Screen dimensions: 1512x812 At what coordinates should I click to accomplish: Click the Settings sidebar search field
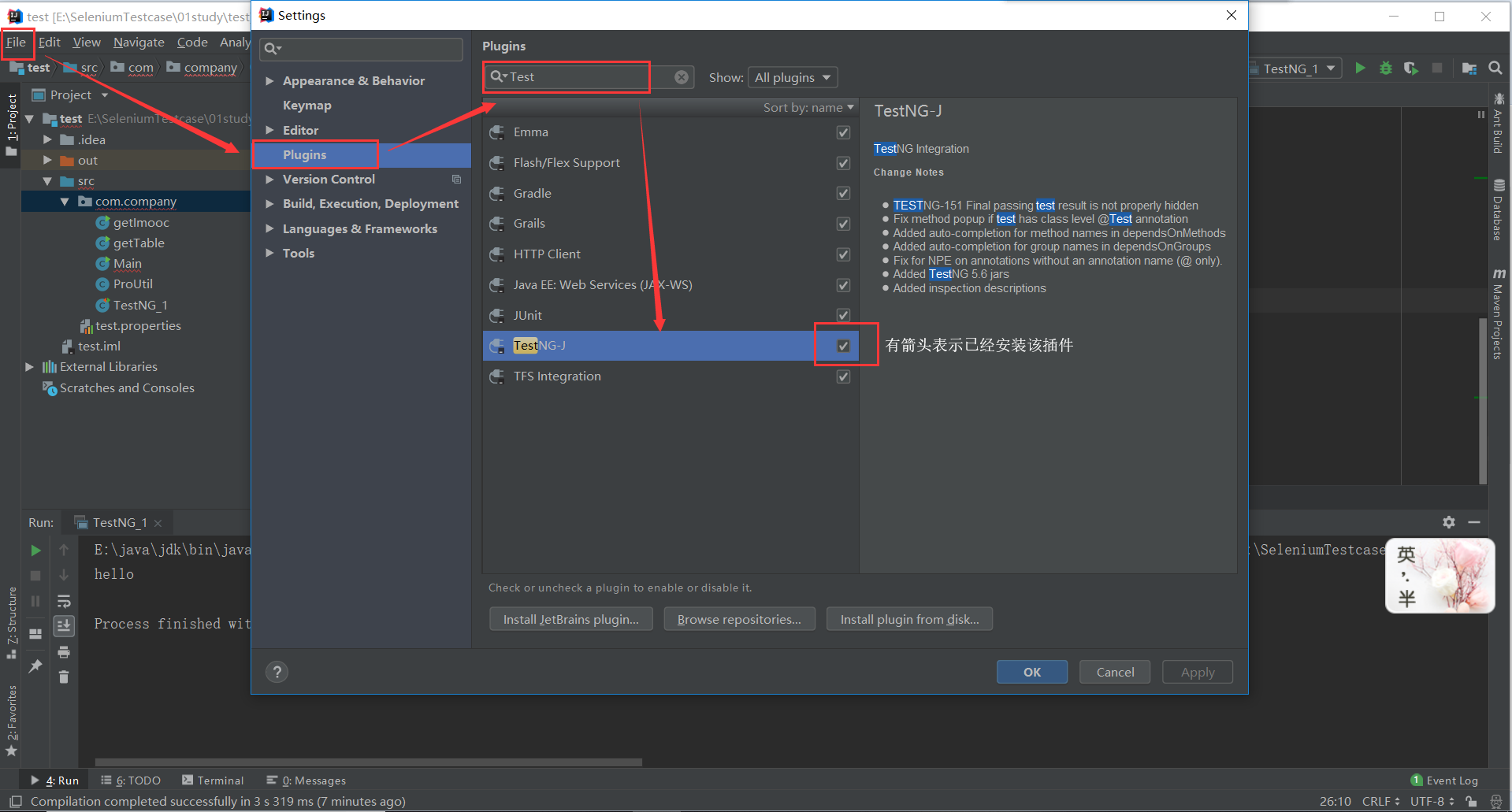click(x=361, y=49)
